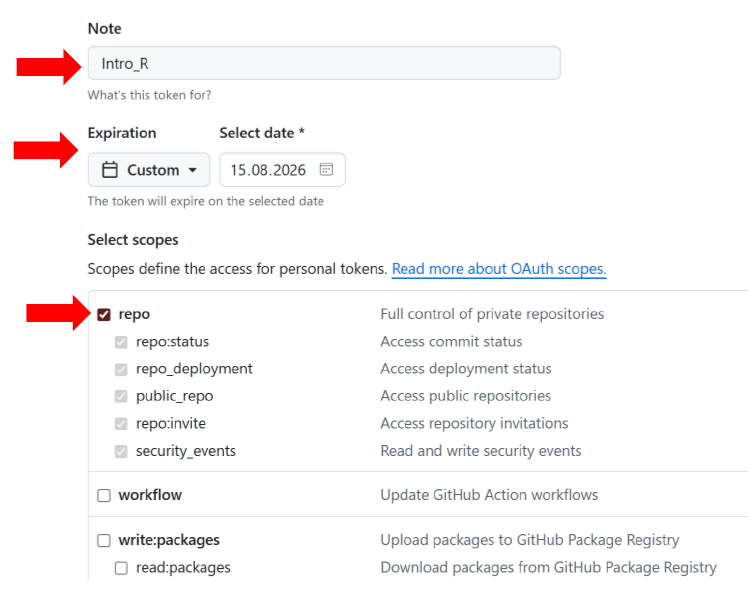This screenshot has width=748, height=608.
Task: Check the write:packages scope checkbox
Action: [x=104, y=541]
